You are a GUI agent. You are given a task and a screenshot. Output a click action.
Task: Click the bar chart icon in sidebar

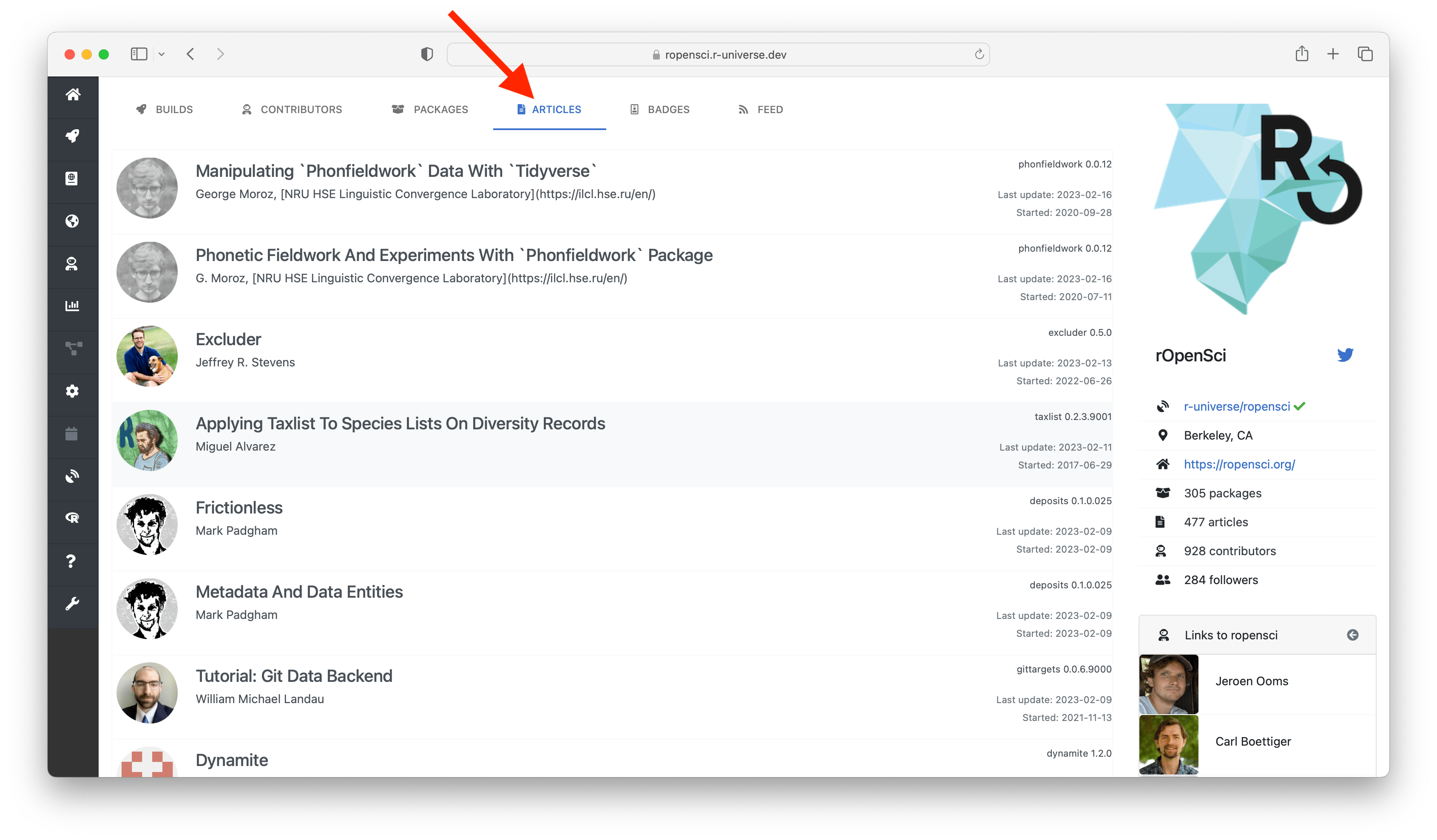pos(72,306)
